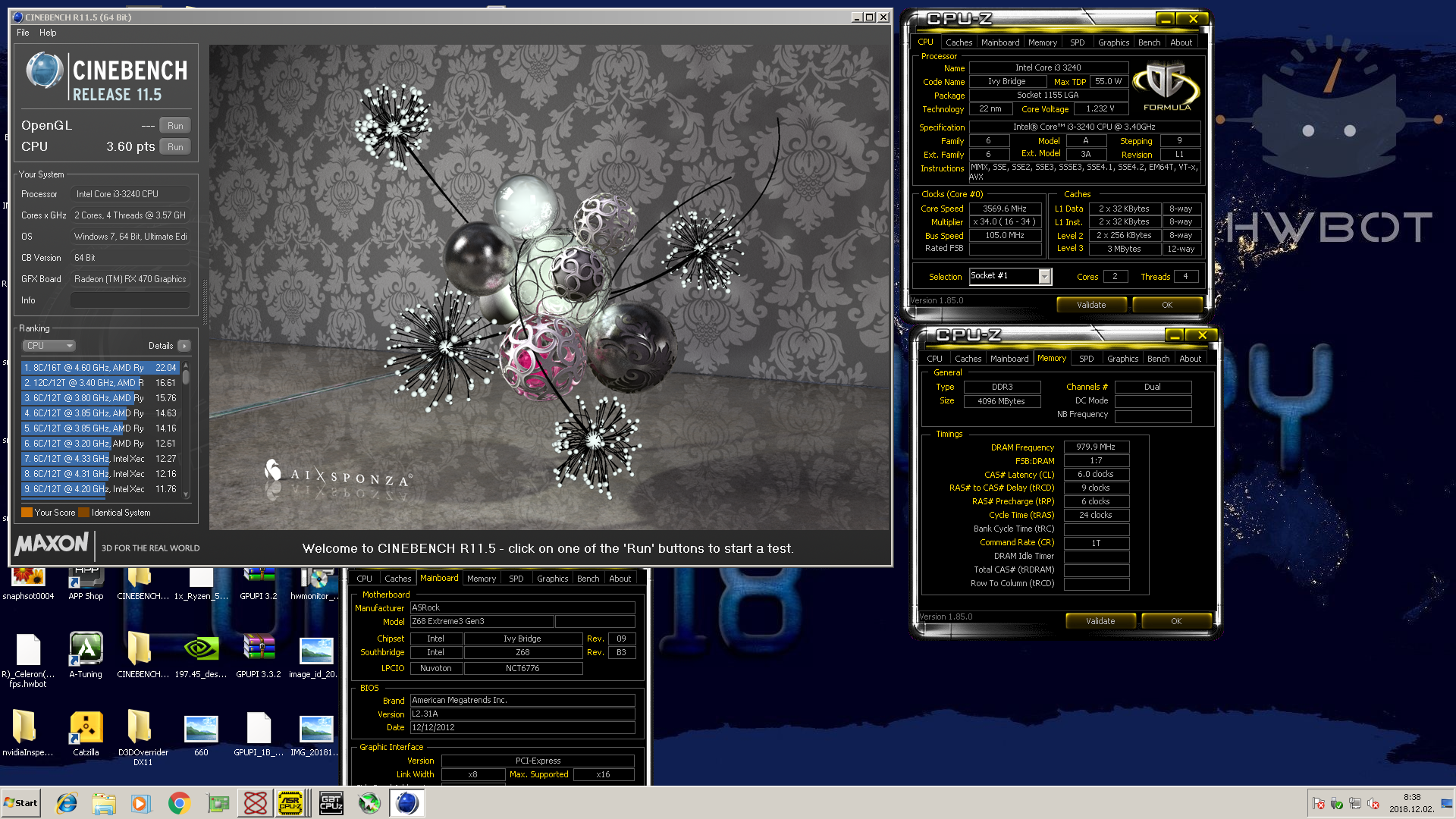The width and height of the screenshot is (1456, 819).
Task: Switch to GBT CPU-Z taskbar icon
Action: (331, 803)
